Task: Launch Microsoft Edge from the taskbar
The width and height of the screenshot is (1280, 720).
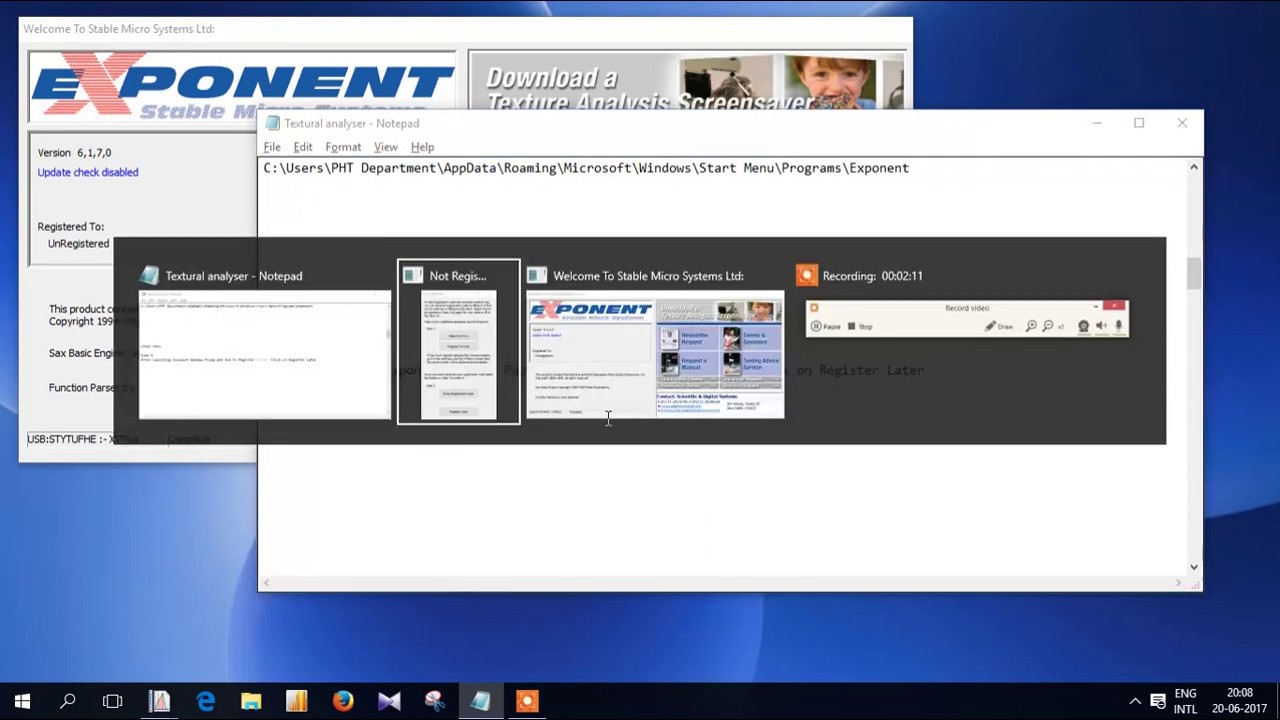Action: click(x=205, y=701)
